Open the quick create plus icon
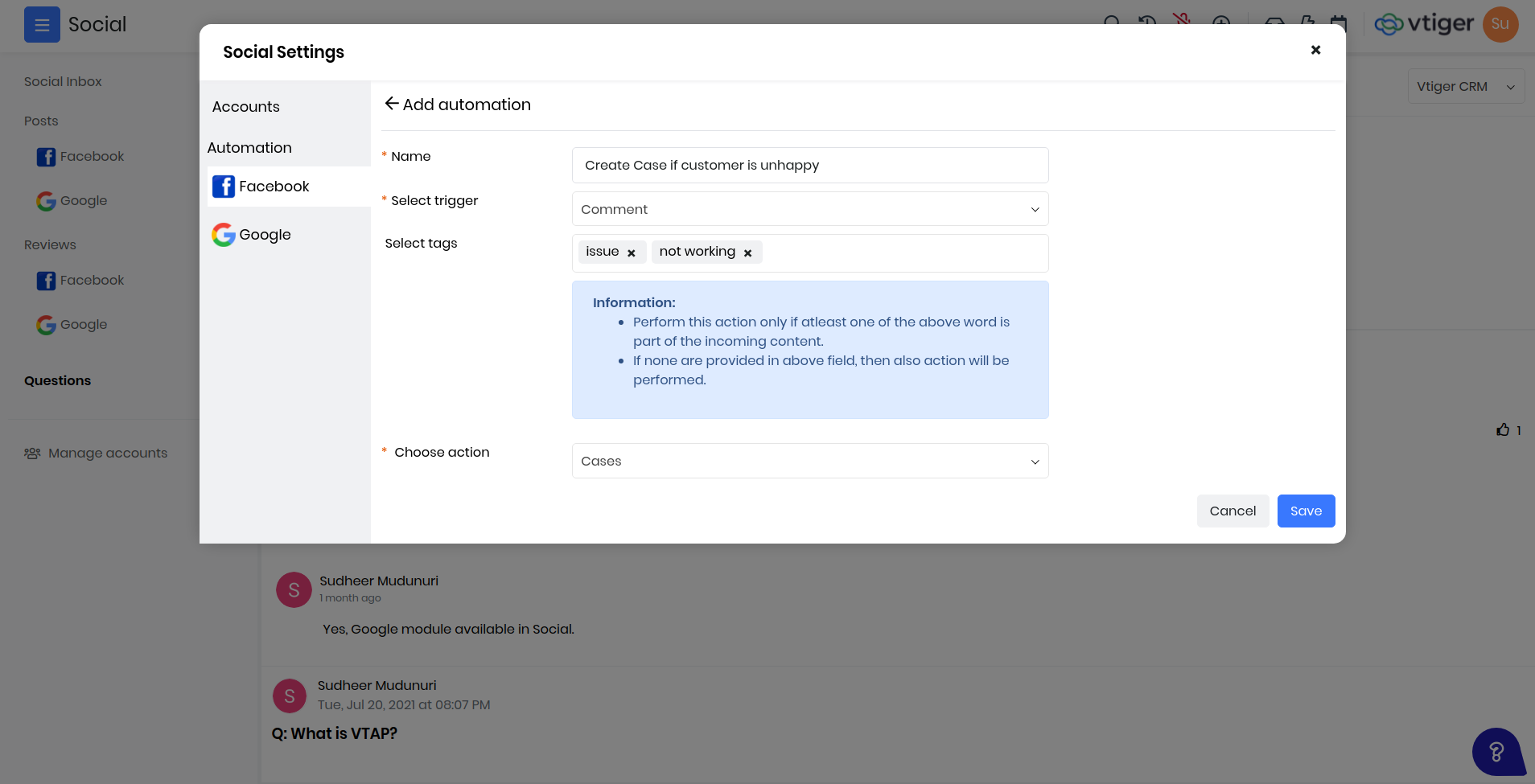This screenshot has width=1535, height=784. point(1221,24)
